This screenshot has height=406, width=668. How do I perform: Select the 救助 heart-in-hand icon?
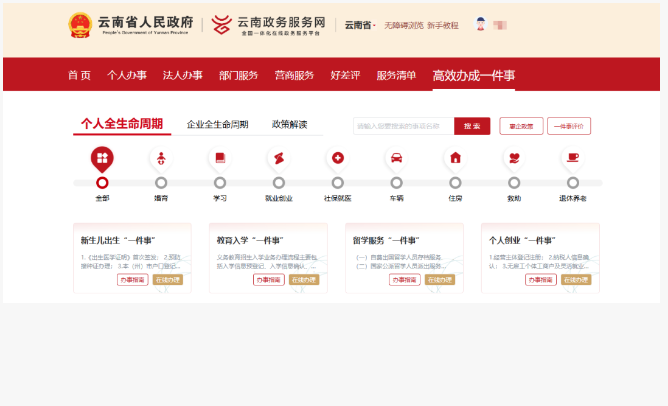(514, 158)
